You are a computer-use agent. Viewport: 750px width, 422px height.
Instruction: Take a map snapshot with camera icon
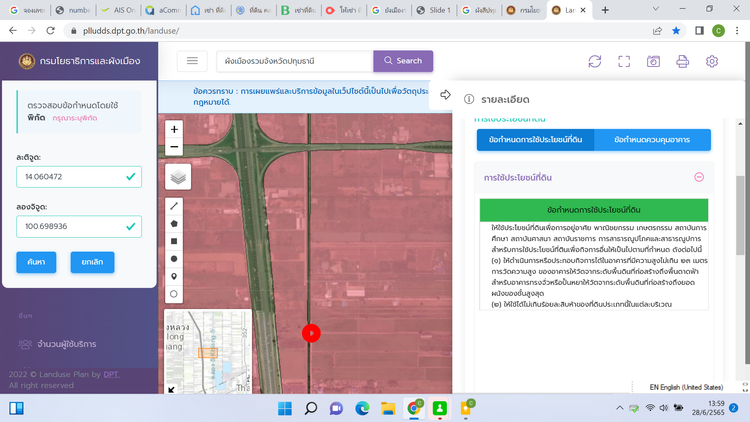653,61
